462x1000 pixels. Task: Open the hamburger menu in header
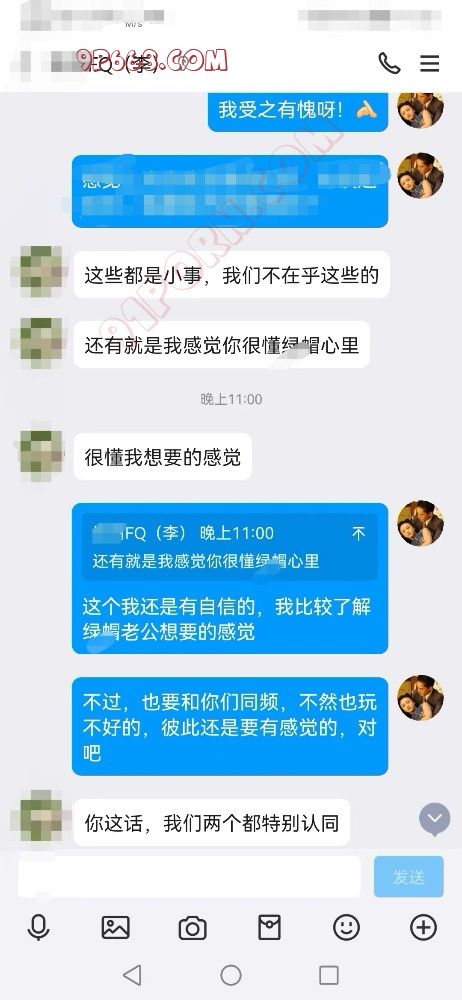pos(429,63)
